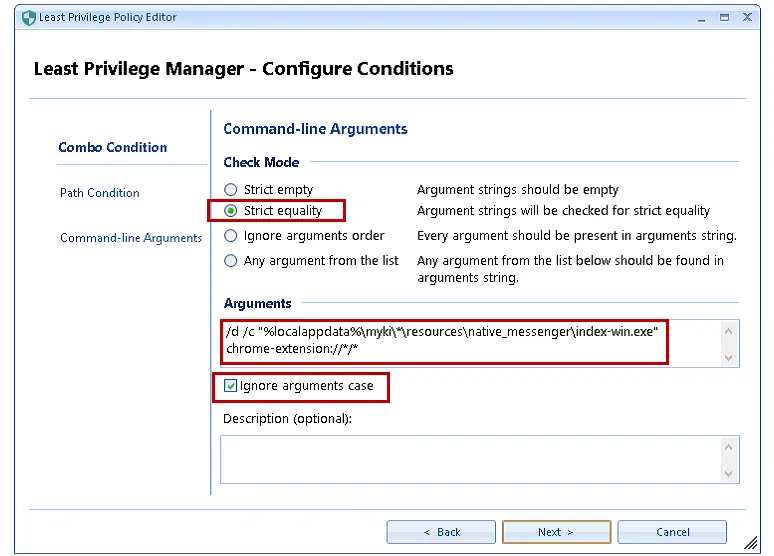Open Command-line Arguments in the sidebar
Image resolution: width=774 pixels, height=556 pixels.
point(131,238)
